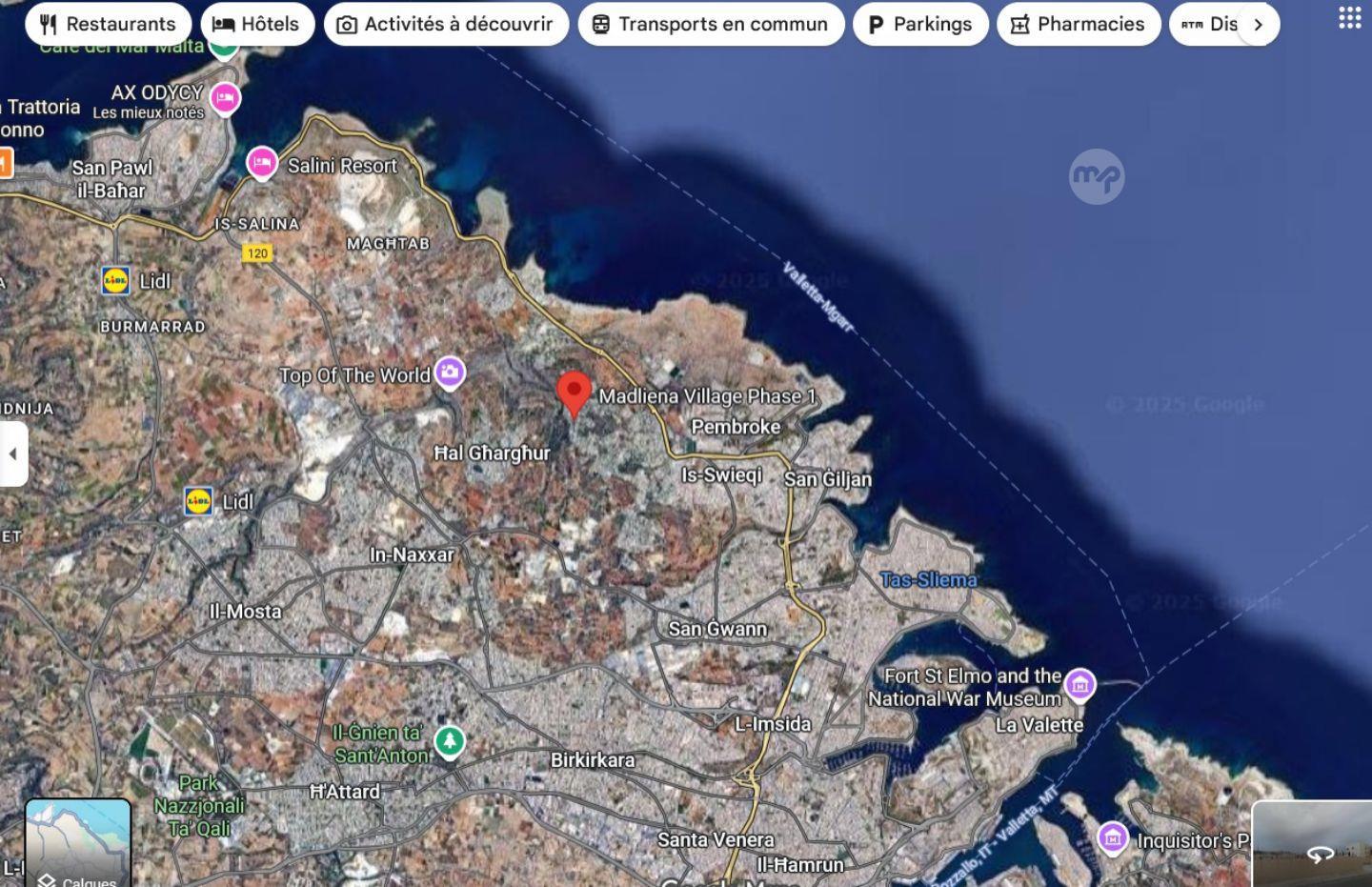Viewport: 1372px width, 887px height.
Task: Filter map by Restaurants
Action: [108, 24]
